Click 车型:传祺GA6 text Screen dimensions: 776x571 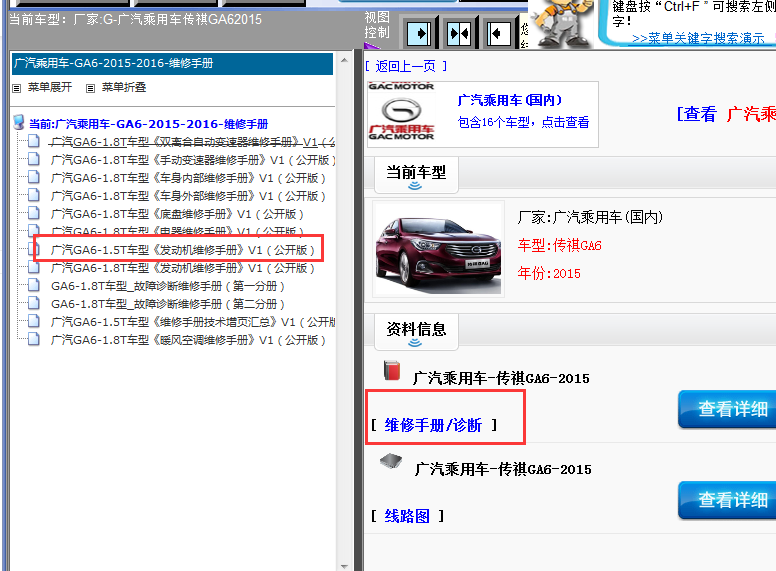pyautogui.click(x=559, y=245)
